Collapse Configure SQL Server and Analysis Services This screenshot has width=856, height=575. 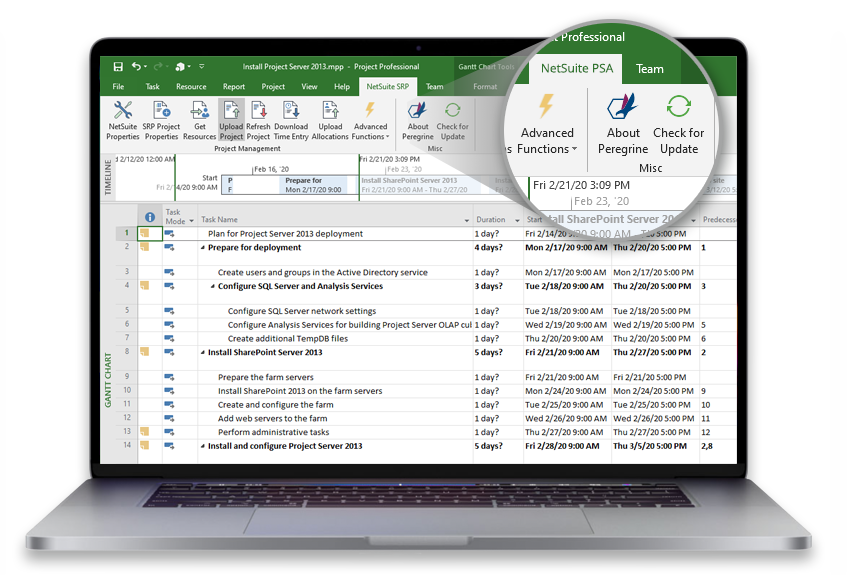pos(212,287)
